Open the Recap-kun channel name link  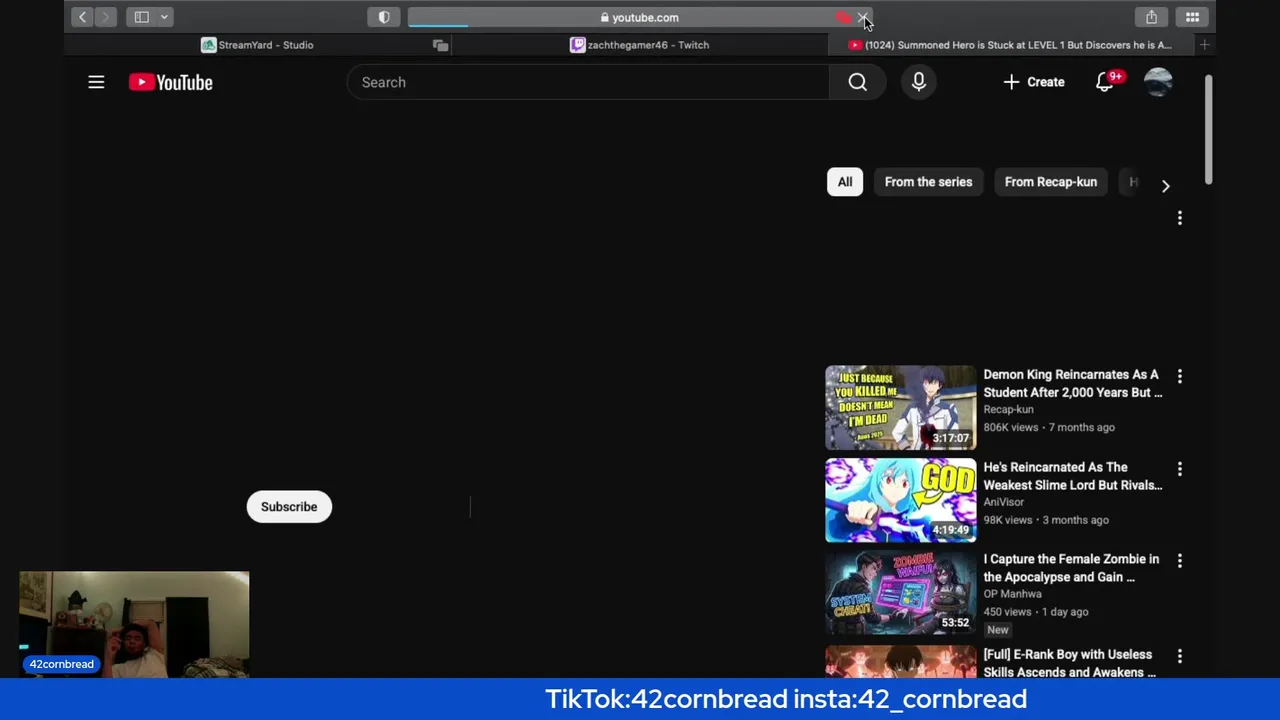[1008, 409]
